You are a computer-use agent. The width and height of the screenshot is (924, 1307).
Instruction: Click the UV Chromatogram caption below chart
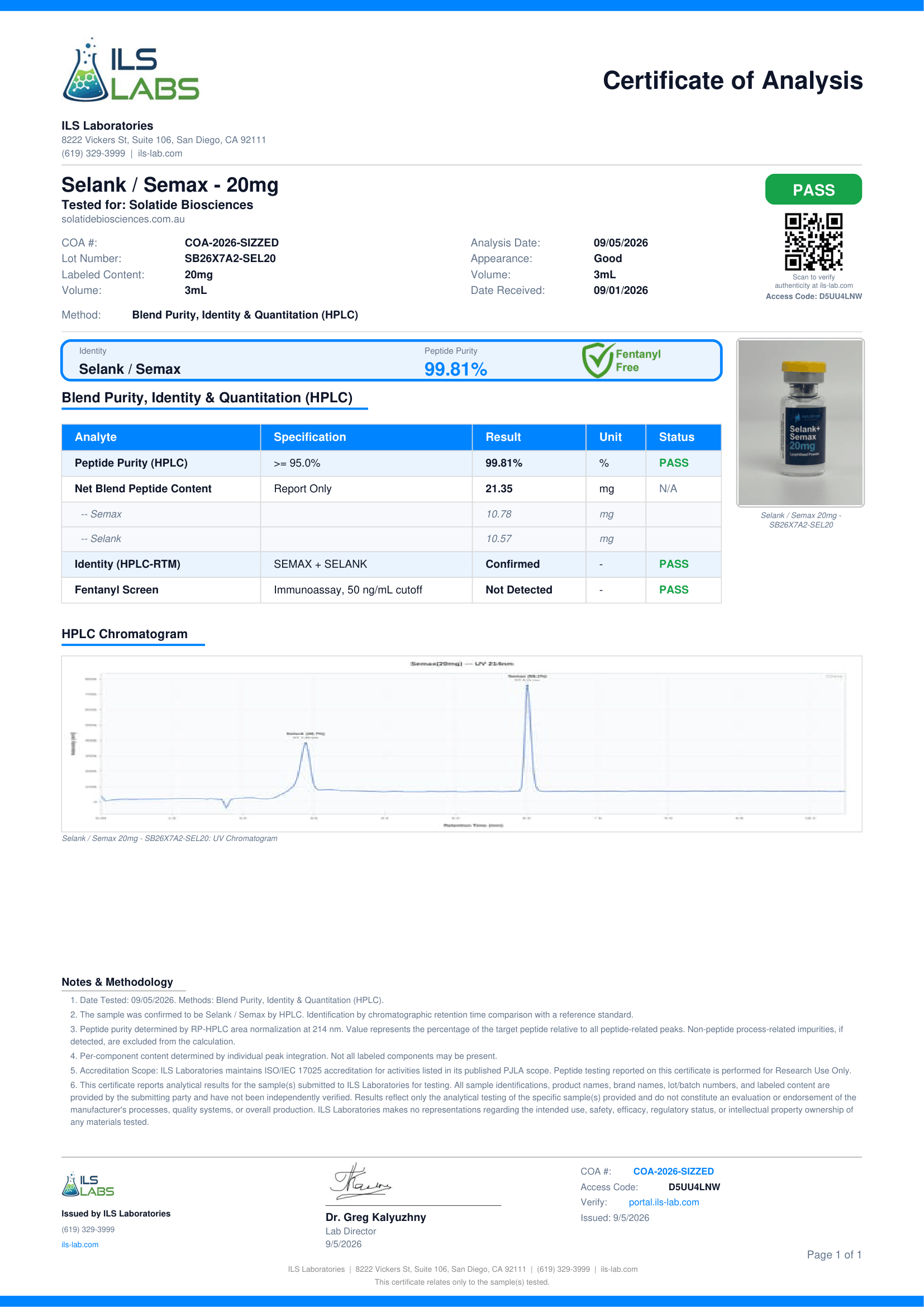[x=170, y=839]
